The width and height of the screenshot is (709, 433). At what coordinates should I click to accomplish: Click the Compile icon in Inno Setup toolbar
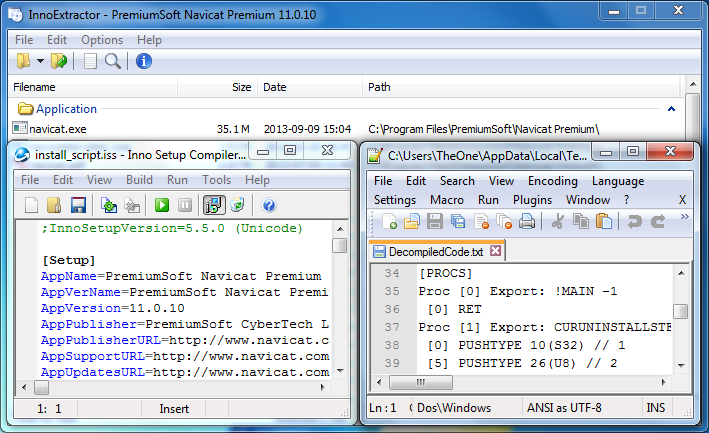pyautogui.click(x=109, y=205)
